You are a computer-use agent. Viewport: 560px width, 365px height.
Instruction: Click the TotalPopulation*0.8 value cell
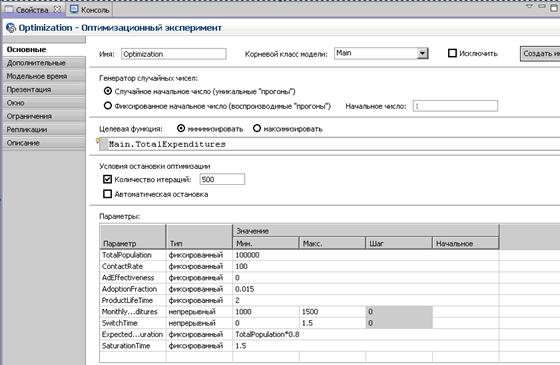[x=366, y=335]
